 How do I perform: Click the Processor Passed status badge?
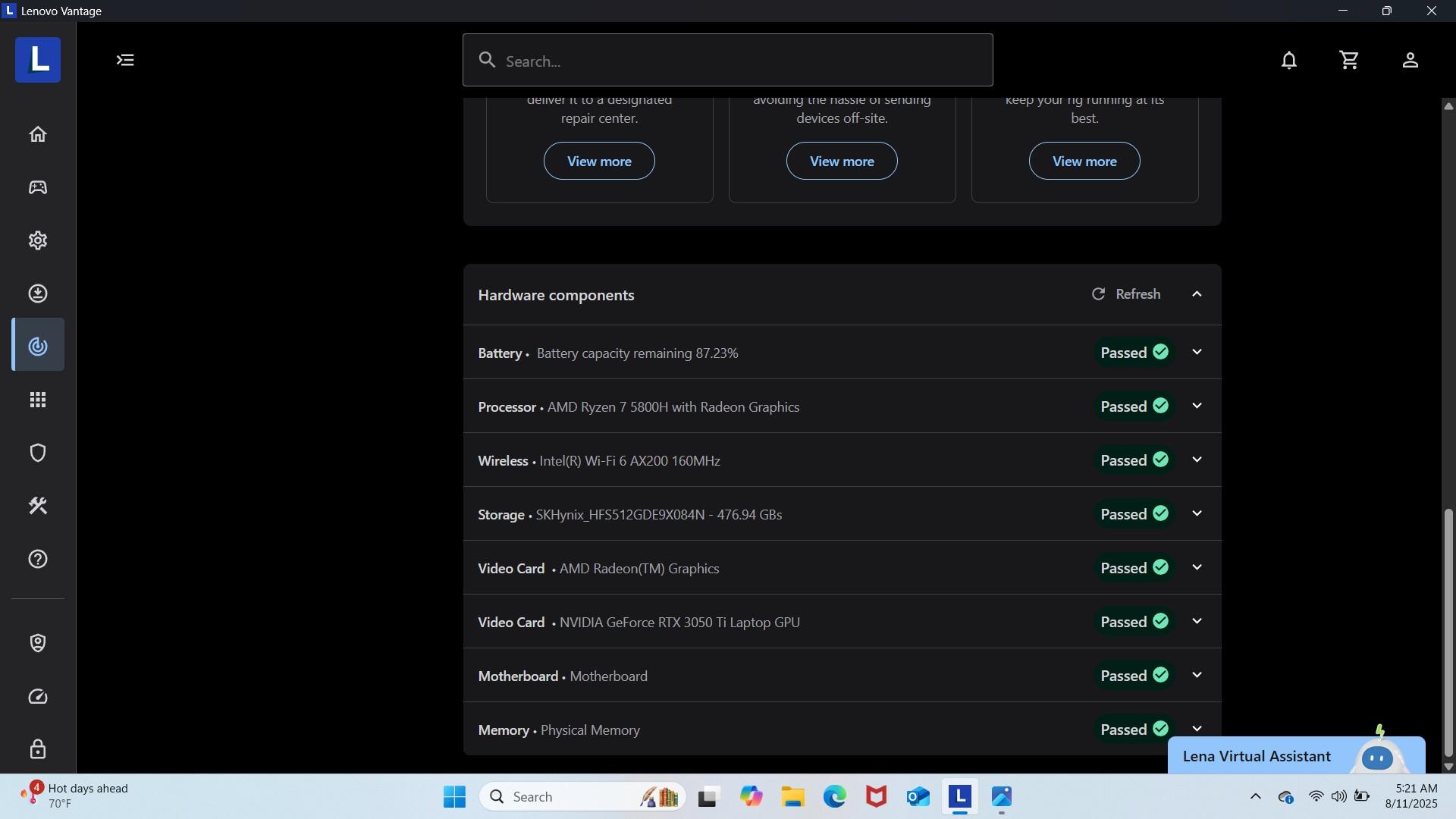click(1134, 406)
